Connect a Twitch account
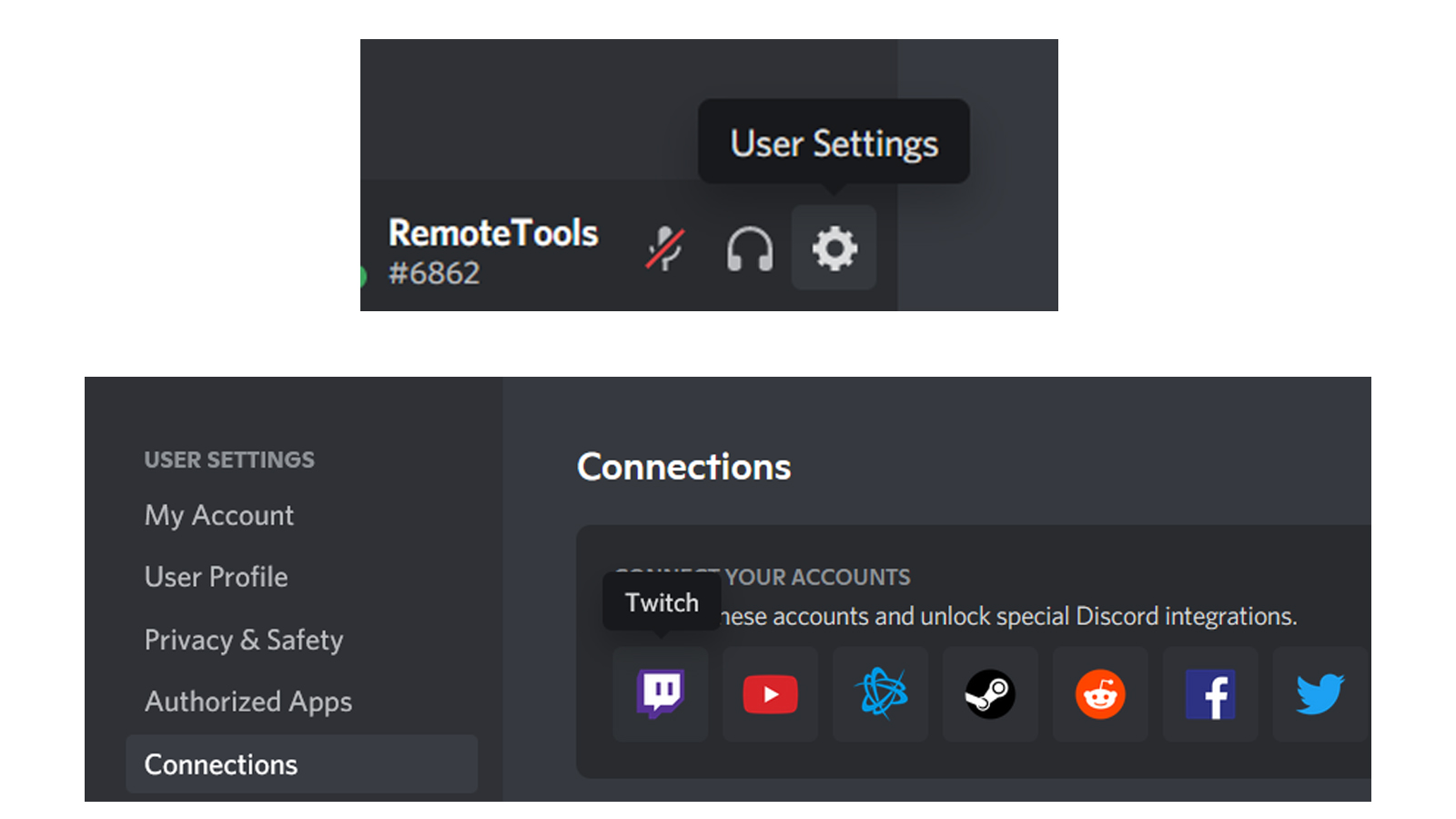The width and height of the screenshot is (1456, 819). [661, 694]
